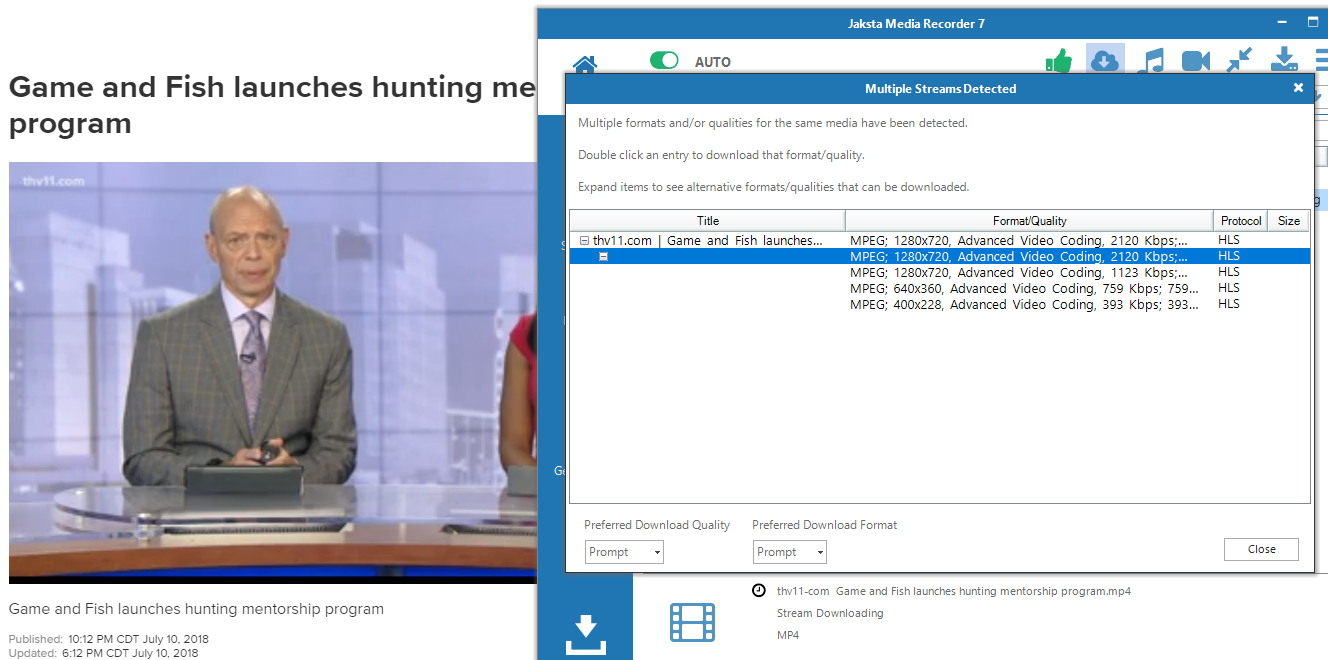Screen dimensions: 1328x660
Task: Click the Close button in the dialog
Action: [x=1261, y=549]
